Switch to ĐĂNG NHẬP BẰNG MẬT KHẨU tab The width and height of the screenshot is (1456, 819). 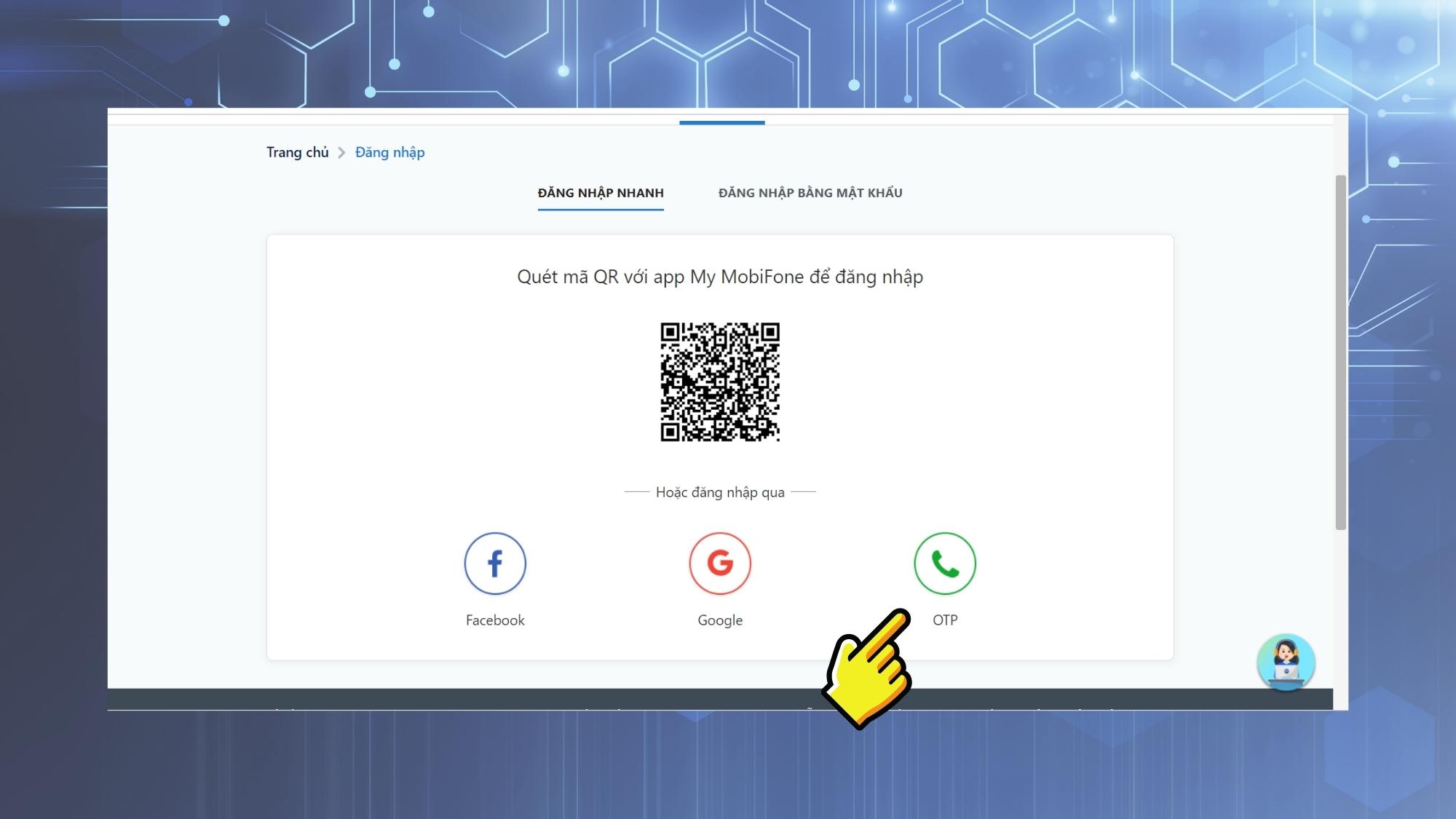click(810, 193)
